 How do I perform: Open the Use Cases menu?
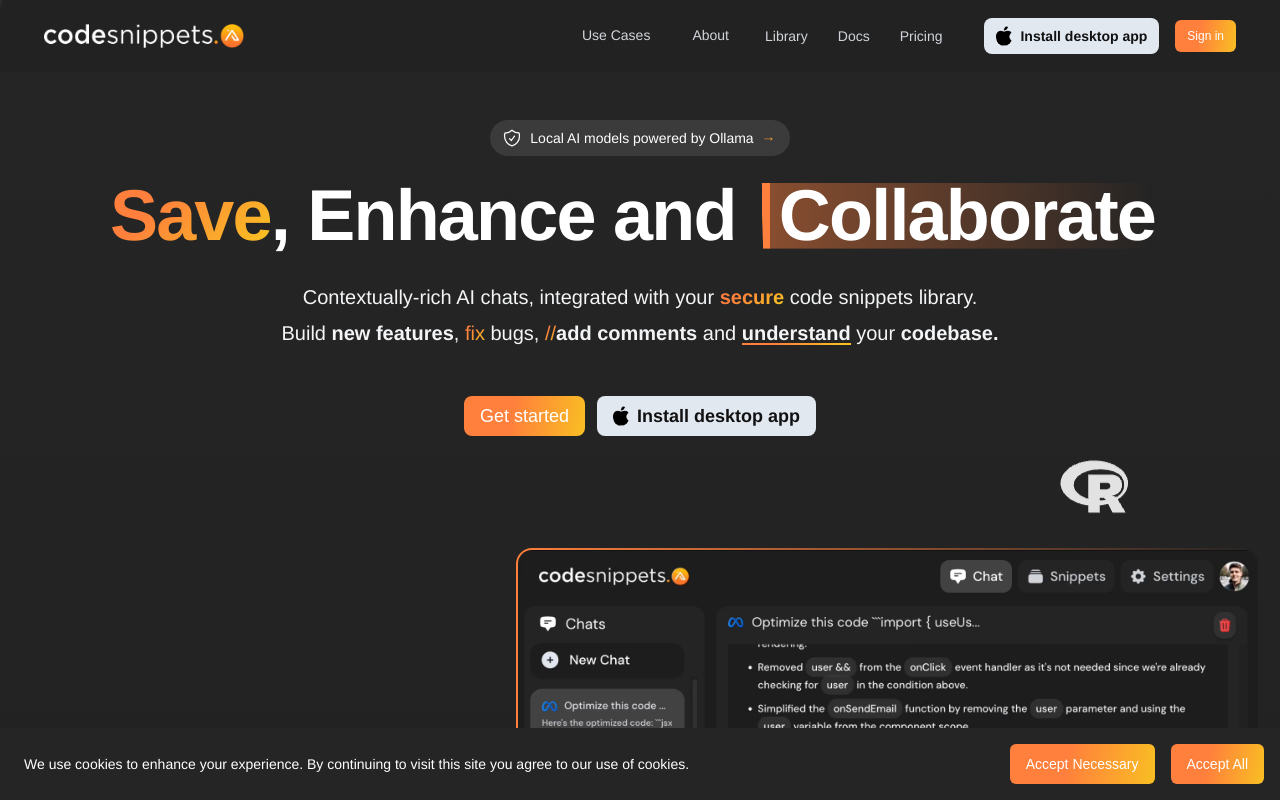[616, 35]
